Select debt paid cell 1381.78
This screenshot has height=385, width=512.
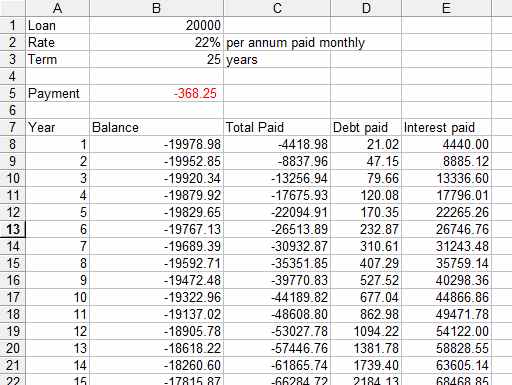click(x=366, y=348)
